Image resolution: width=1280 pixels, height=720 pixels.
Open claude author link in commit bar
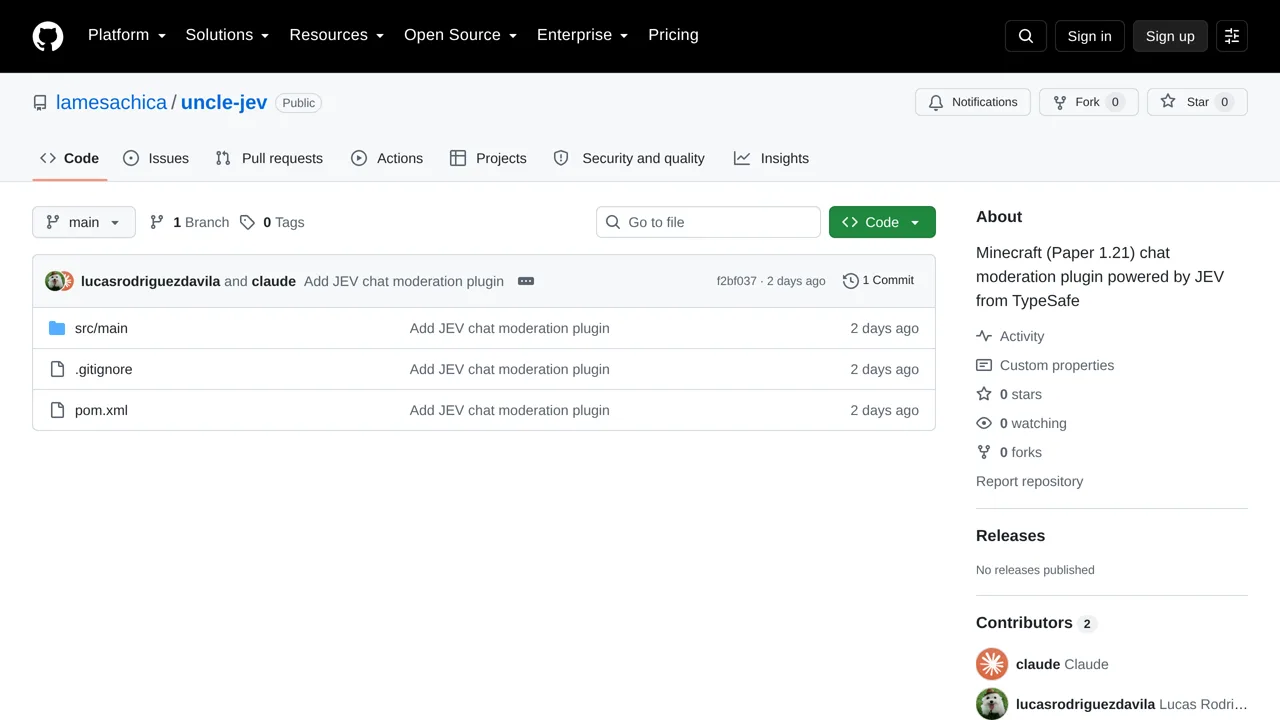(x=274, y=281)
